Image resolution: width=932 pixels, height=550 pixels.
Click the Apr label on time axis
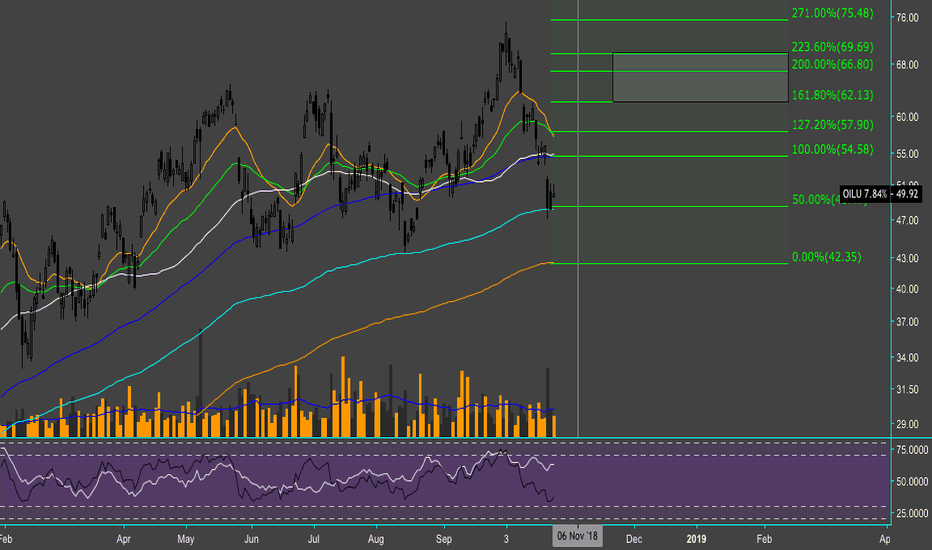(x=123, y=539)
